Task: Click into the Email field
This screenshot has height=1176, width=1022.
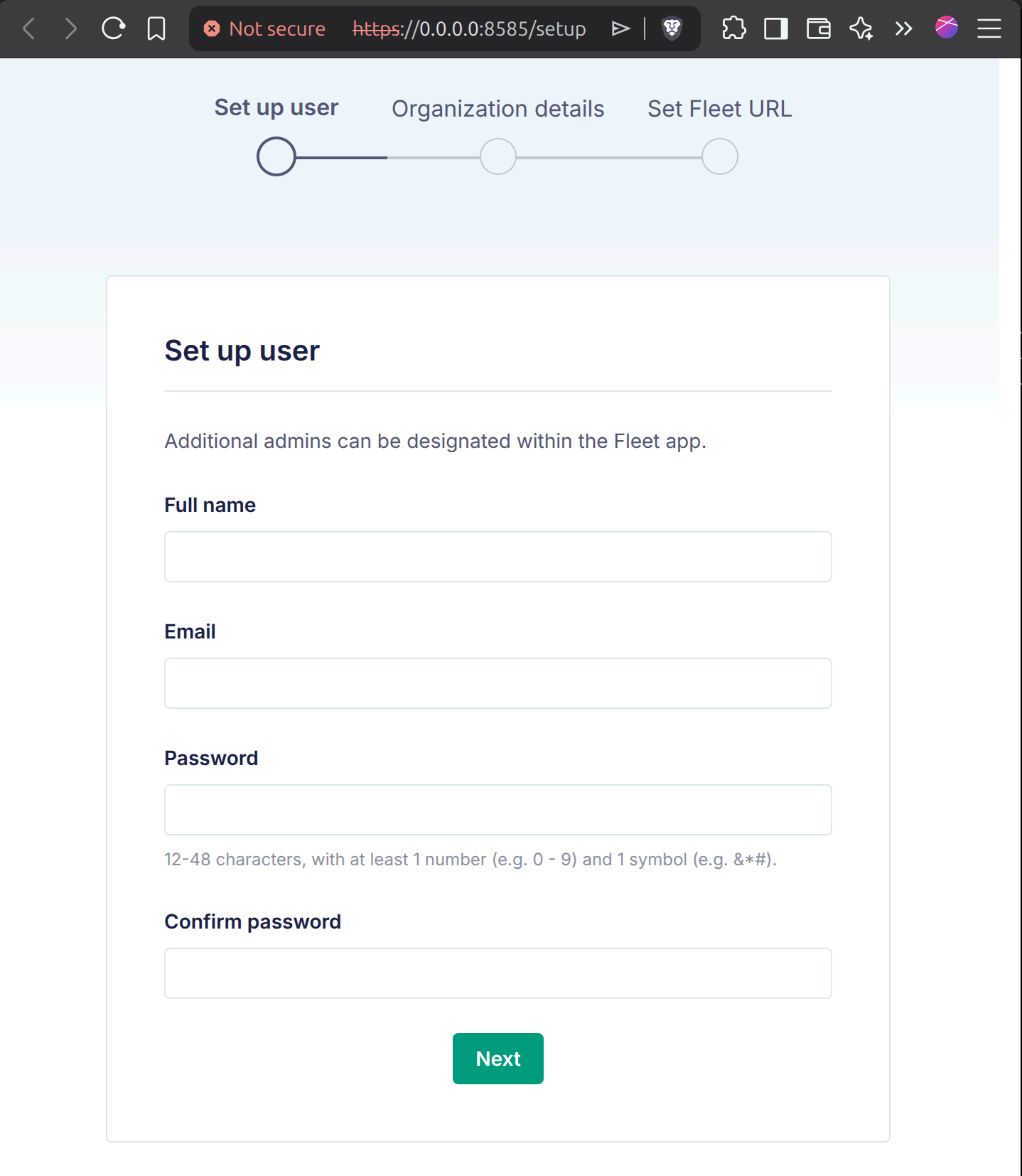Action: click(x=497, y=683)
